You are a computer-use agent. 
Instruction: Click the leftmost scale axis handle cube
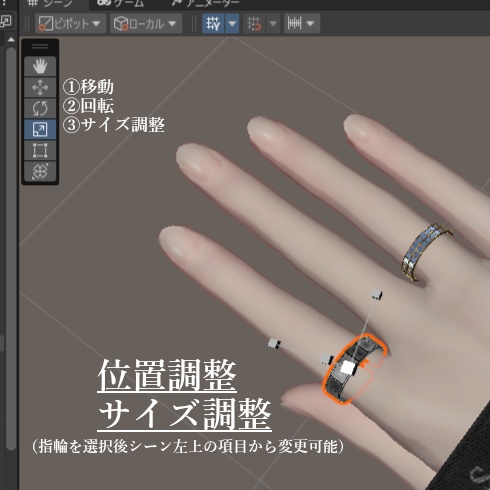pos(274,343)
